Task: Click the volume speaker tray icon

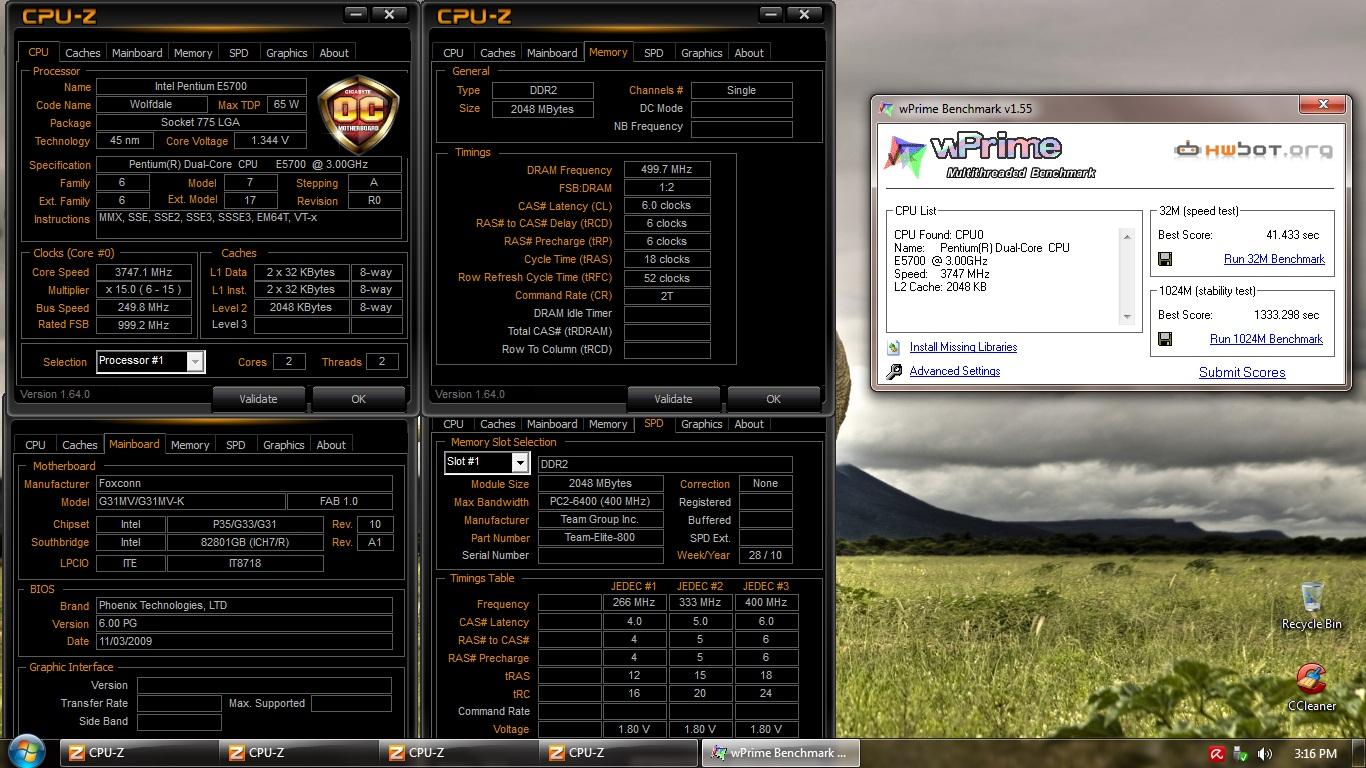Action: tap(1265, 754)
